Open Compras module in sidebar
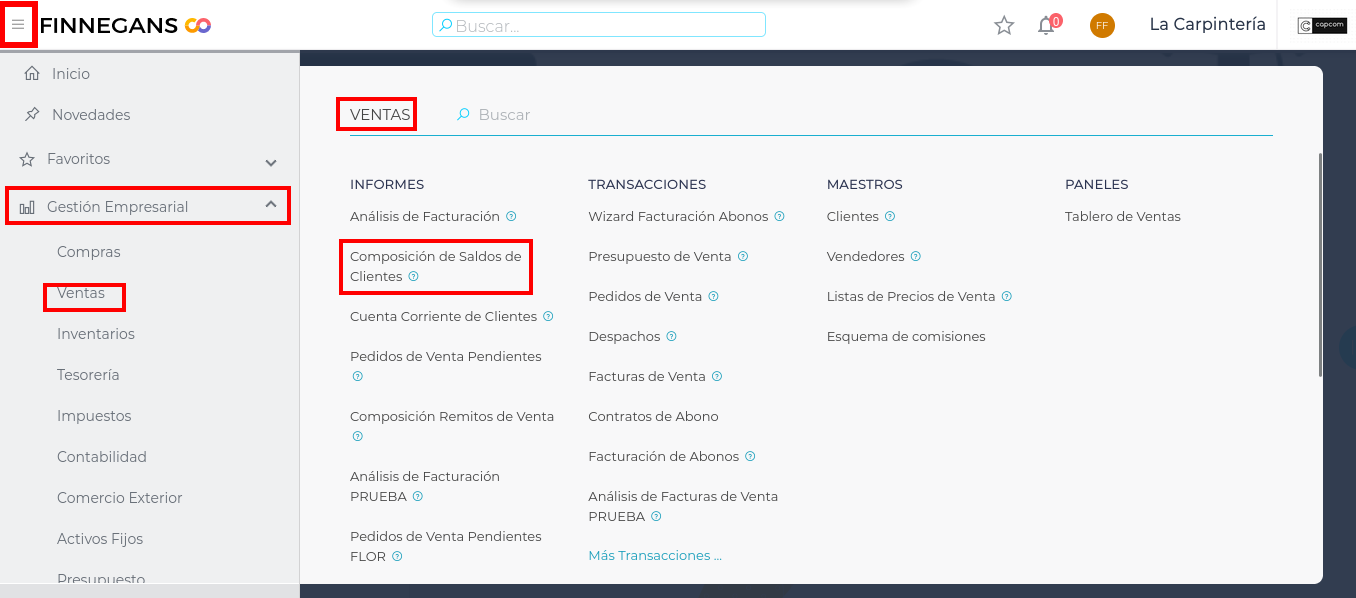This screenshot has height=598, width=1356. (89, 252)
